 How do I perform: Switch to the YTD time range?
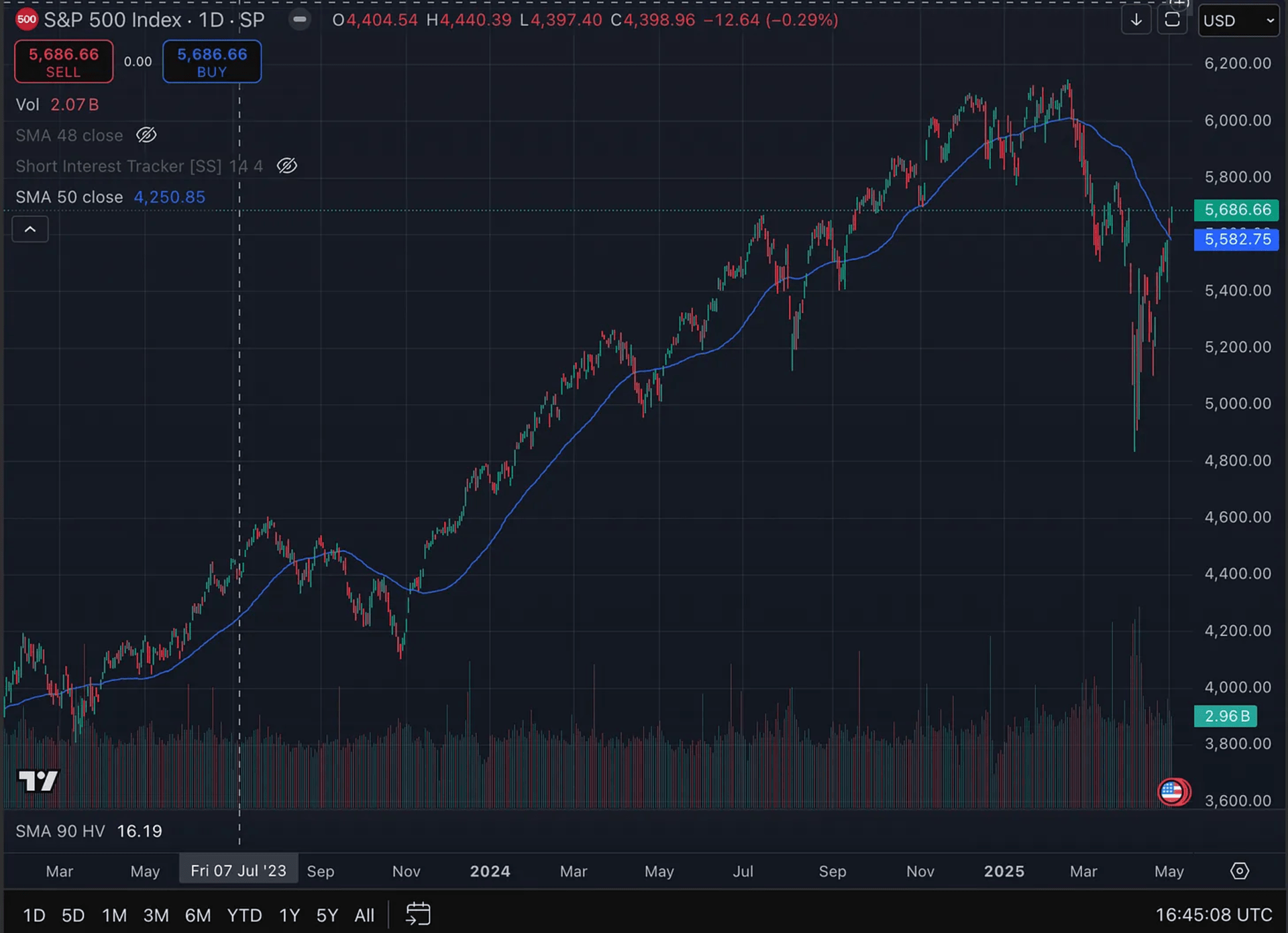[244, 915]
